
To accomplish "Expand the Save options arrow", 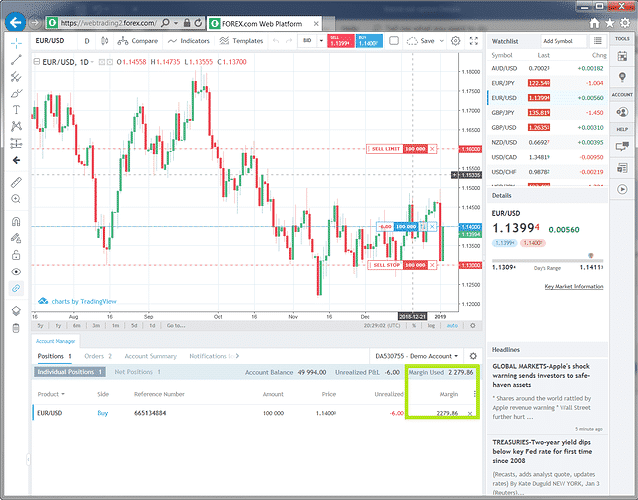I will [x=441, y=41].
